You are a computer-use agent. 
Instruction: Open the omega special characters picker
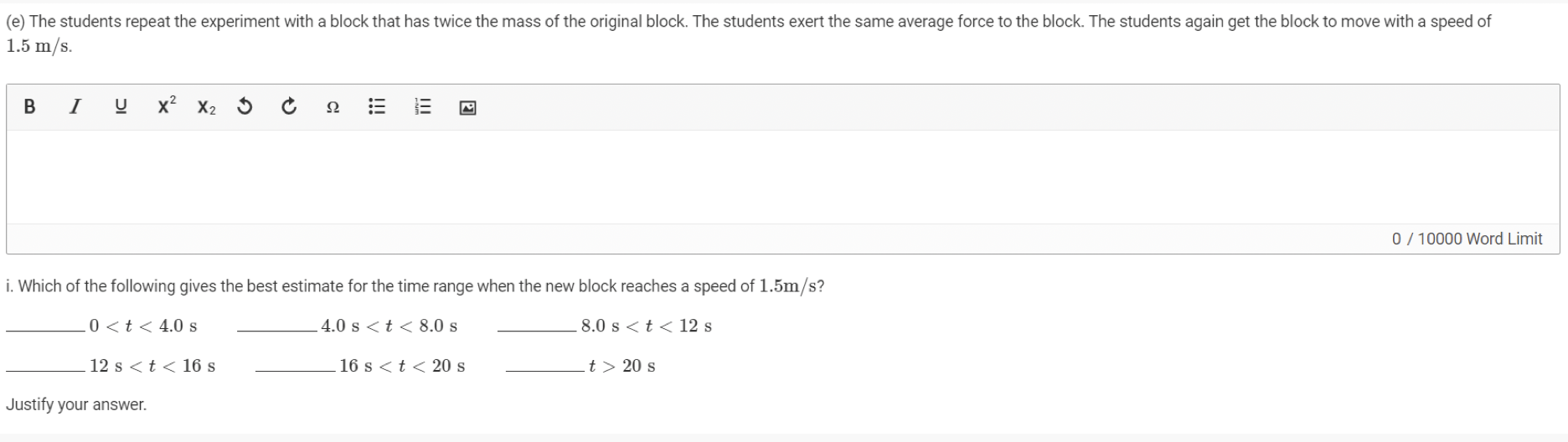point(333,108)
